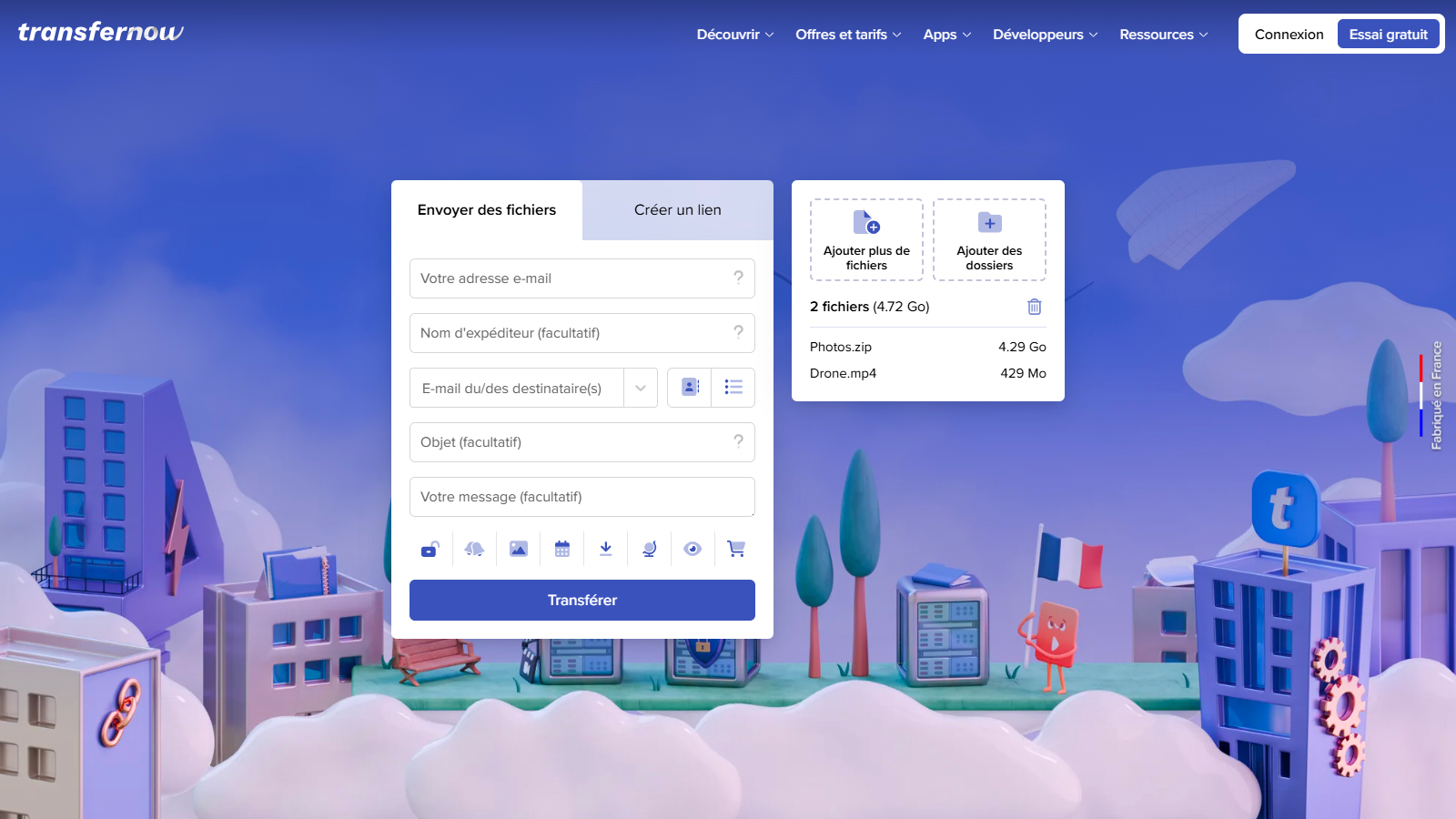Image resolution: width=1456 pixels, height=819 pixels.
Task: Click the download arrow option icon
Action: 606,549
